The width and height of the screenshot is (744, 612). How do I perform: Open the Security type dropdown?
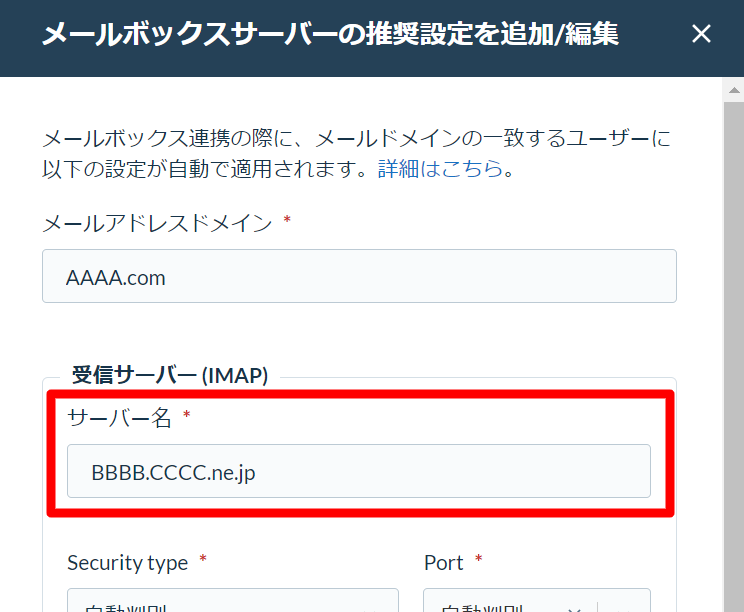232,601
